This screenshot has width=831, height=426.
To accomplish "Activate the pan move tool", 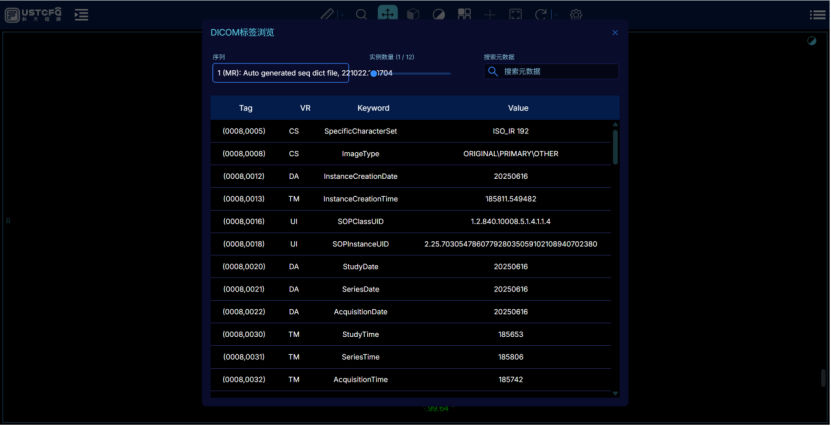I will point(387,14).
